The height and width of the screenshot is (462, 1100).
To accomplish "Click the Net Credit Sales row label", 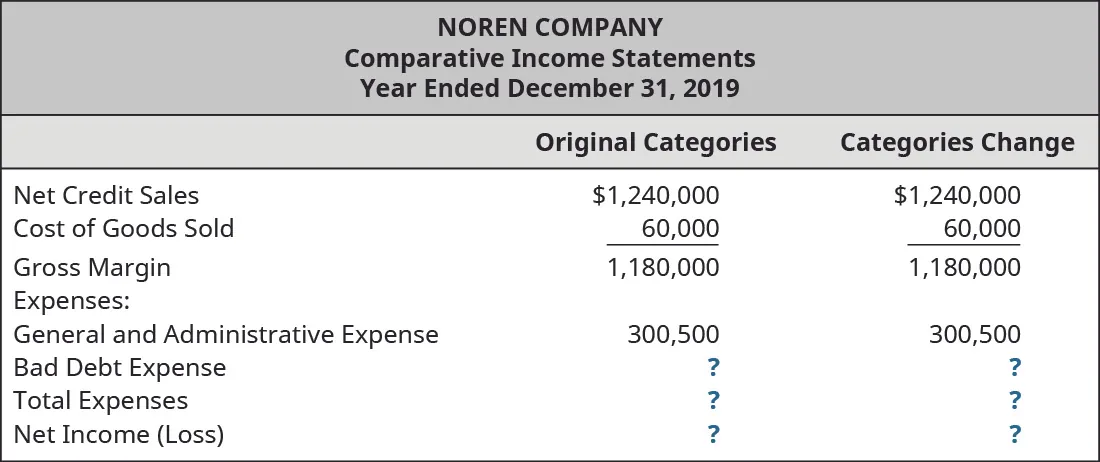I will click(106, 196).
